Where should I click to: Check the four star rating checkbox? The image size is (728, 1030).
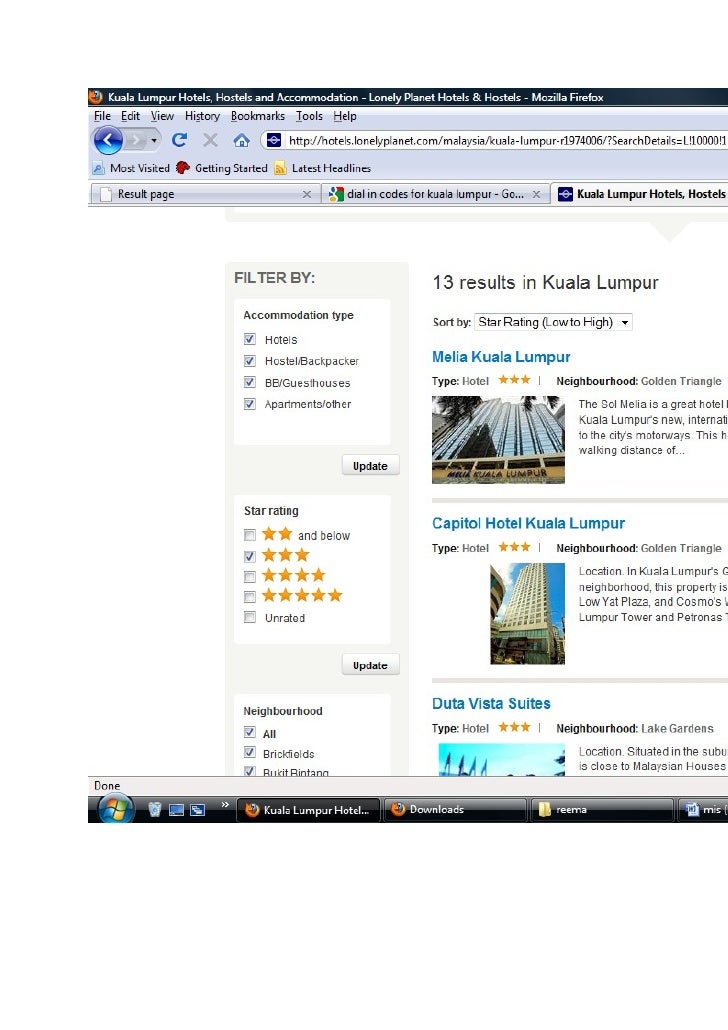pyautogui.click(x=250, y=577)
